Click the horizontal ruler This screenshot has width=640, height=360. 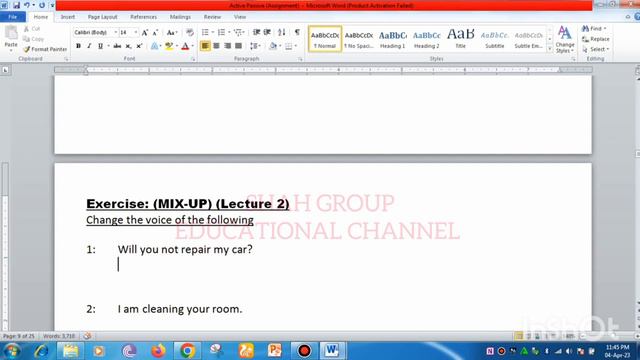pyautogui.click(x=323, y=70)
